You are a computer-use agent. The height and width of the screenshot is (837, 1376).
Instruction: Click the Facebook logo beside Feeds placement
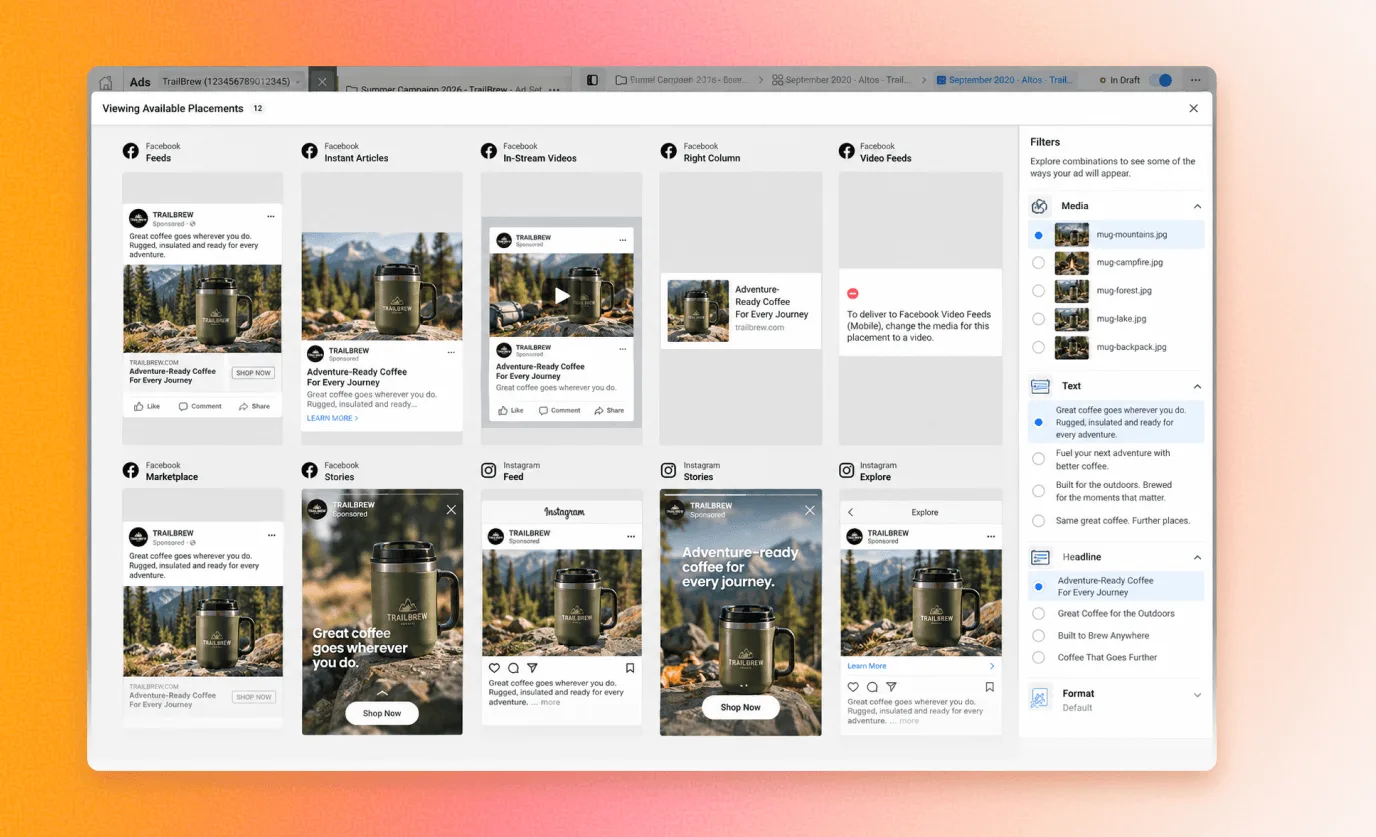[131, 151]
